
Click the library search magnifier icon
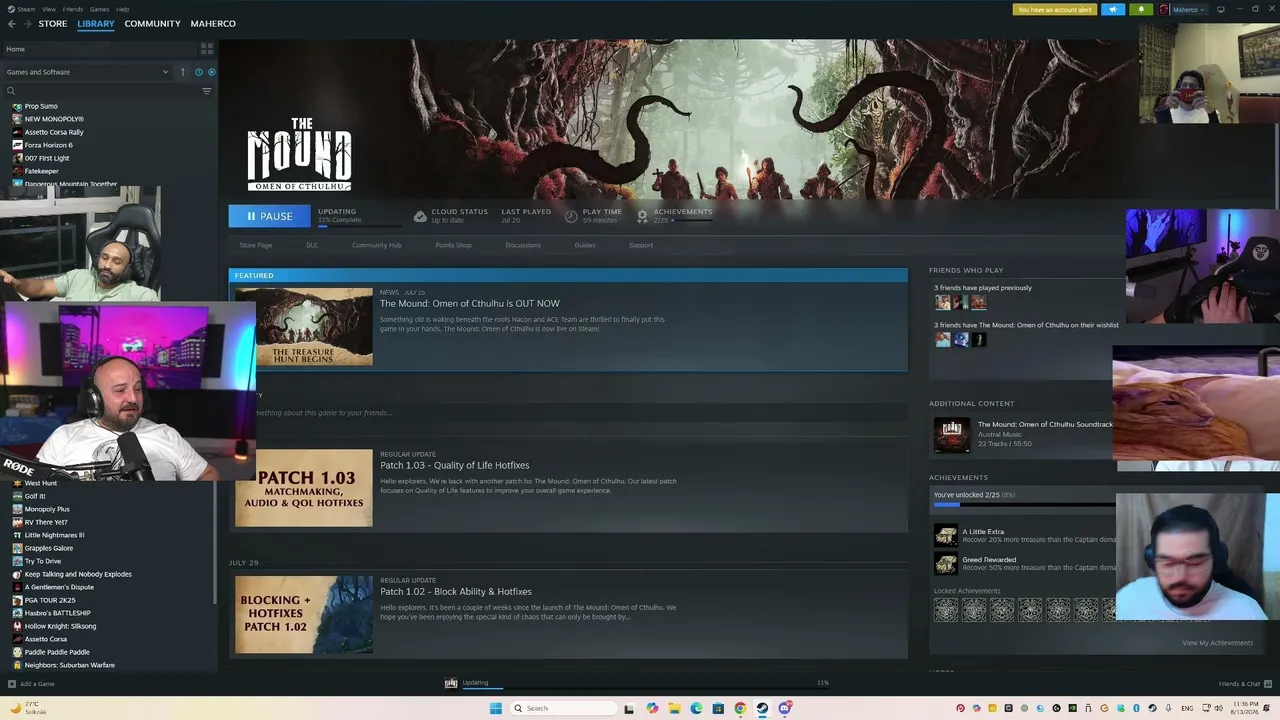click(x=11, y=91)
